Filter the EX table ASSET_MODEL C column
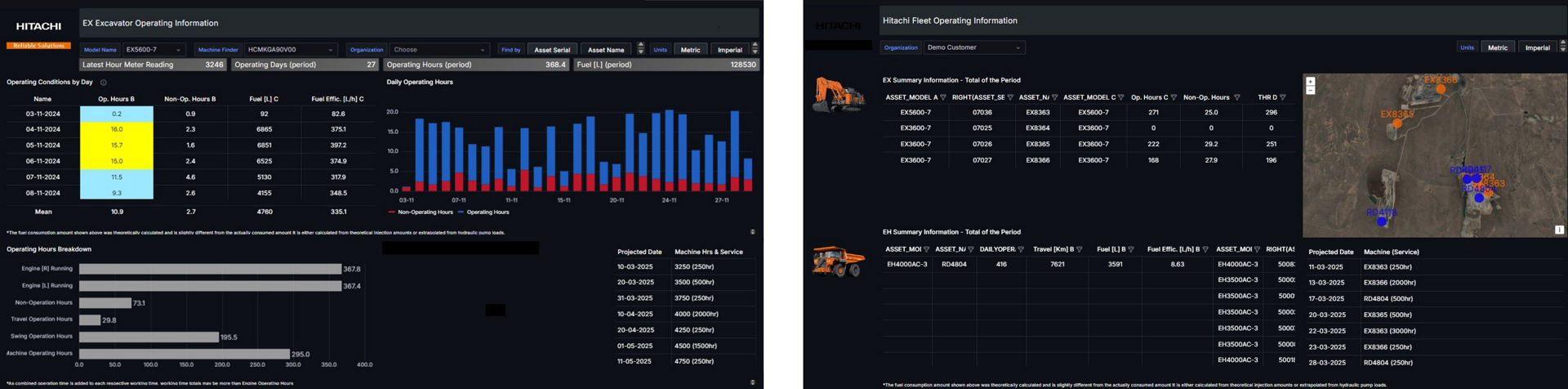 (x=1121, y=97)
